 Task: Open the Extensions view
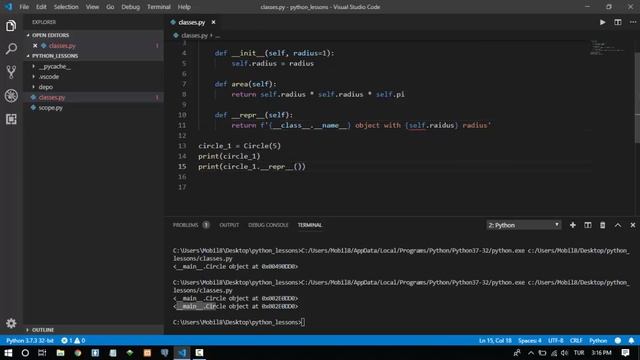point(11,119)
